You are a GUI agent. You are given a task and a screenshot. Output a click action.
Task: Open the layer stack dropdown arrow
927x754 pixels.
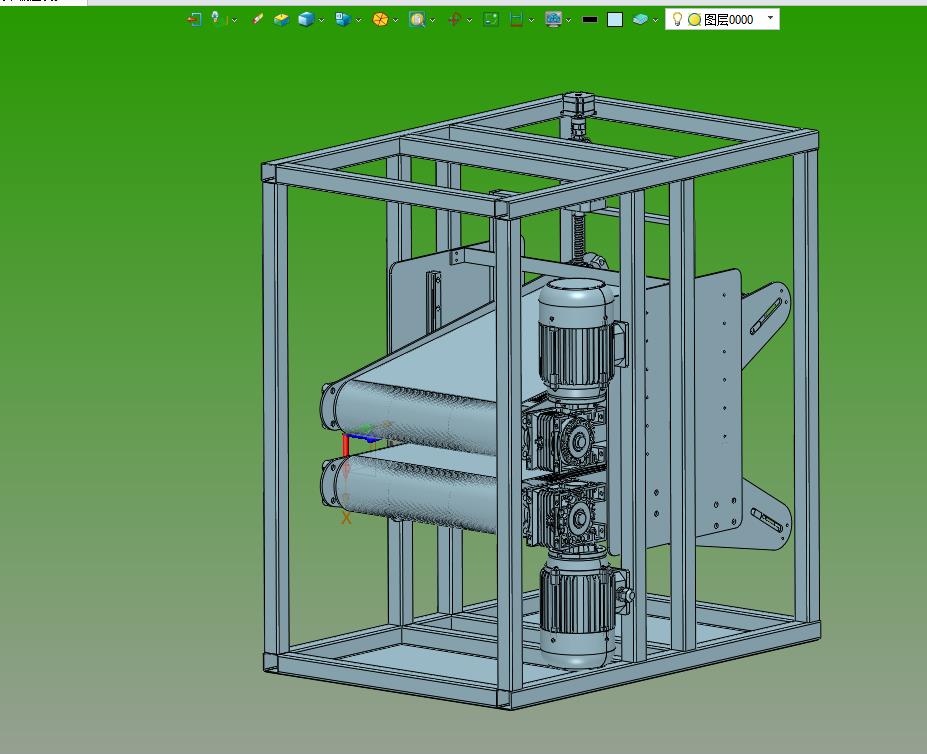pyautogui.click(x=656, y=20)
